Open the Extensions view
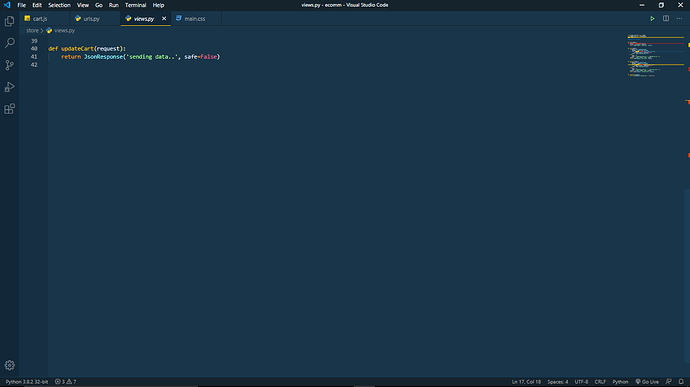This screenshot has height=387, width=690. 9,109
